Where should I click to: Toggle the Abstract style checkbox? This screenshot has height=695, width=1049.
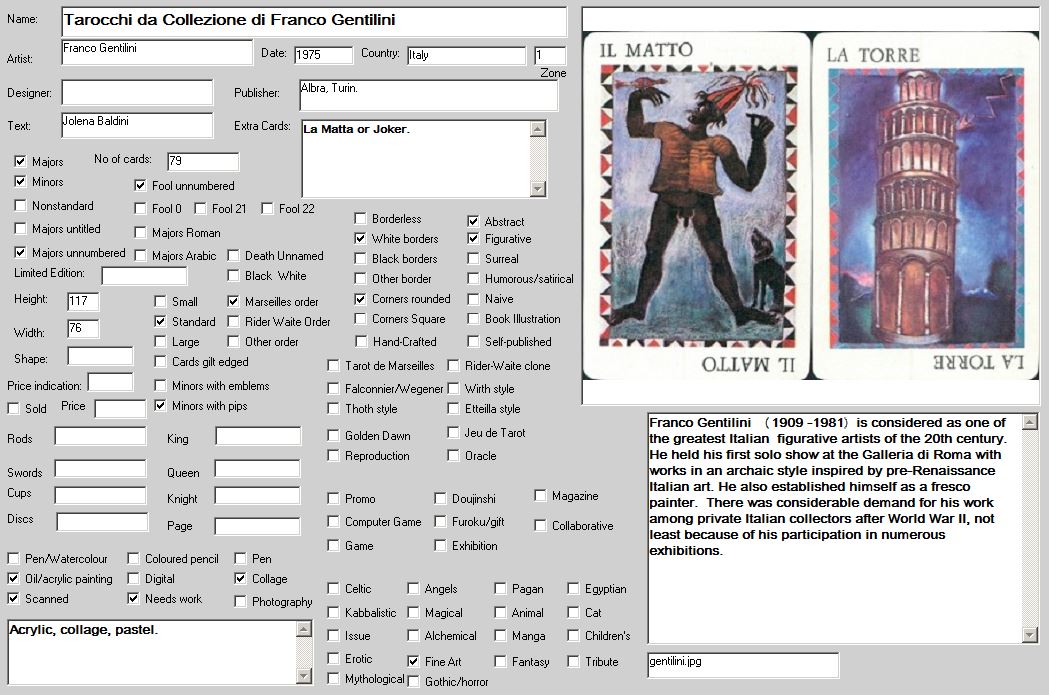coord(474,221)
